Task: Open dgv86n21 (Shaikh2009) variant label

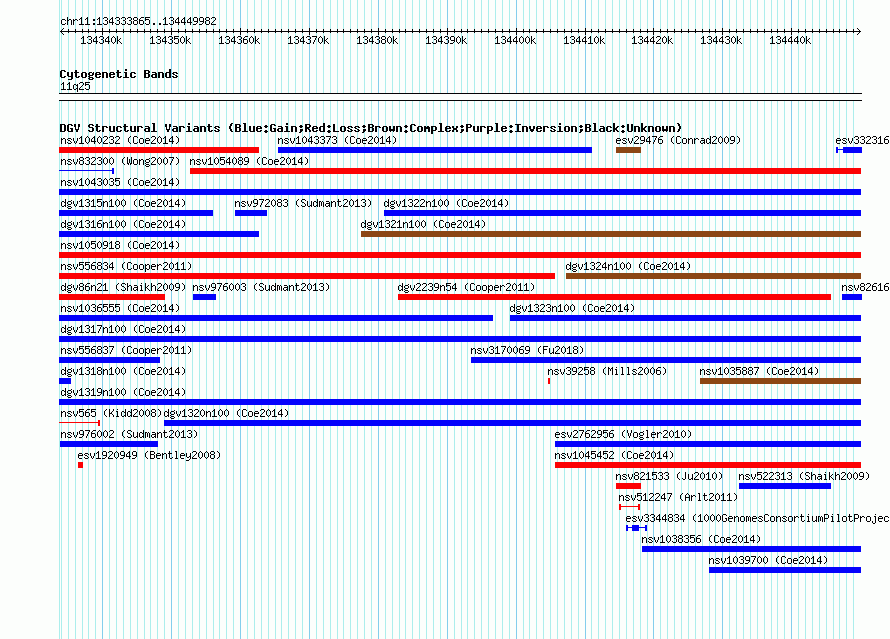Action: point(123,287)
